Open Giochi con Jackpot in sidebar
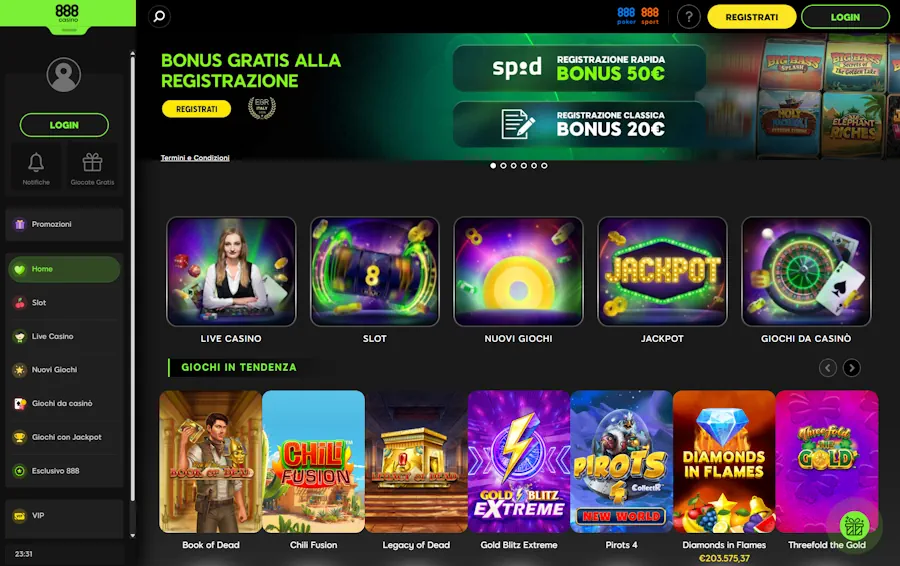900x566 pixels. coord(64,437)
